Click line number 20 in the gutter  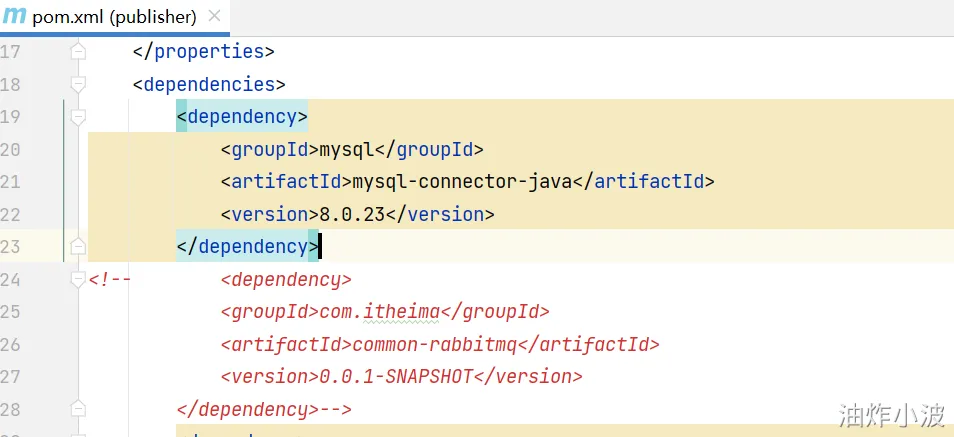(x=11, y=150)
